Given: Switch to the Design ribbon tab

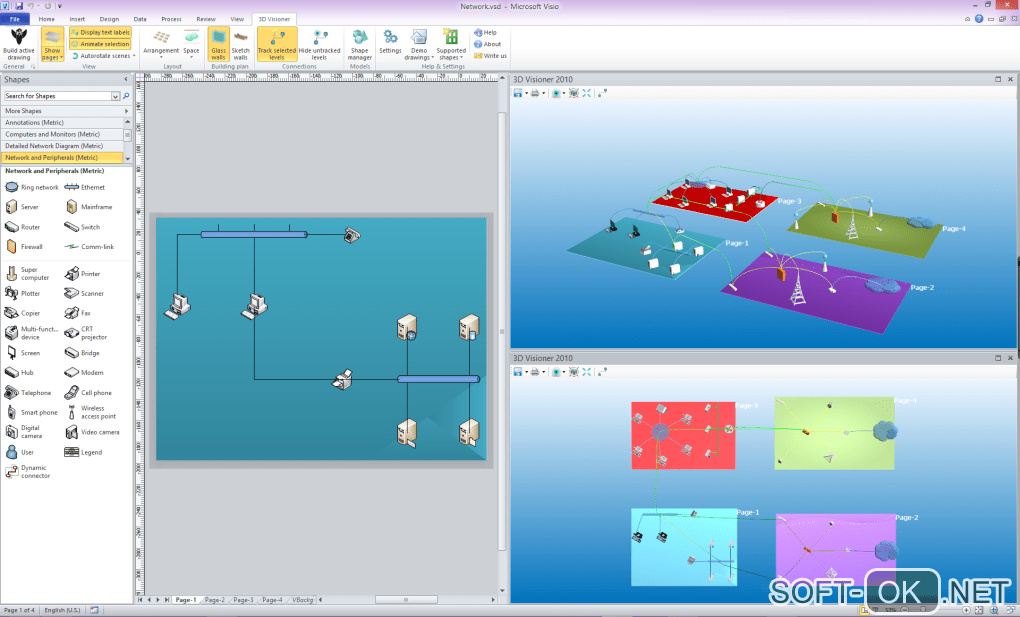Looking at the screenshot, I should (x=109, y=19).
